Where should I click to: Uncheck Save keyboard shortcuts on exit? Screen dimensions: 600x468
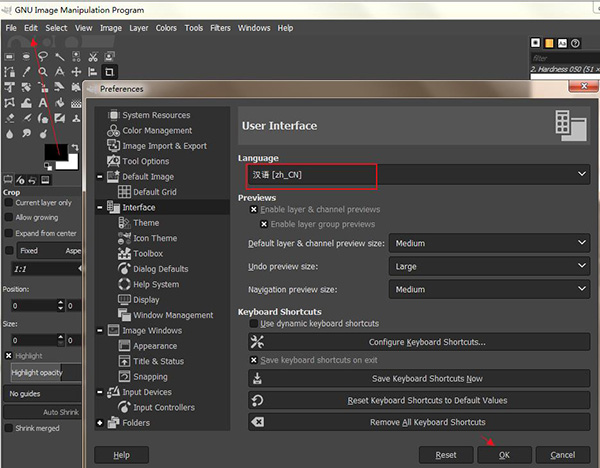pos(253,360)
